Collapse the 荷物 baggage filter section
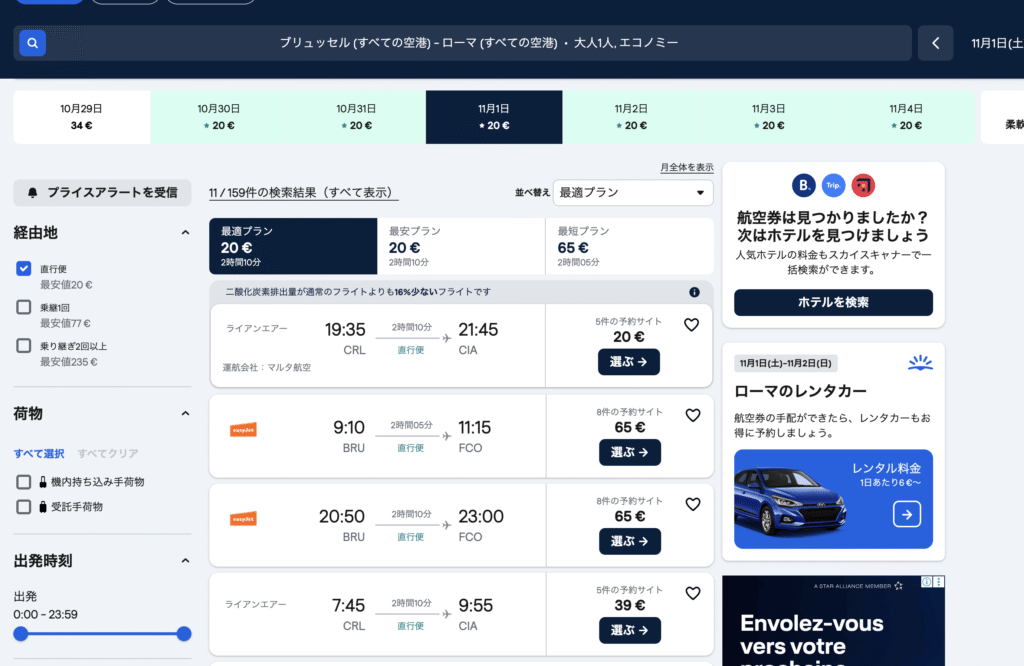The width and height of the screenshot is (1024, 666). click(185, 414)
